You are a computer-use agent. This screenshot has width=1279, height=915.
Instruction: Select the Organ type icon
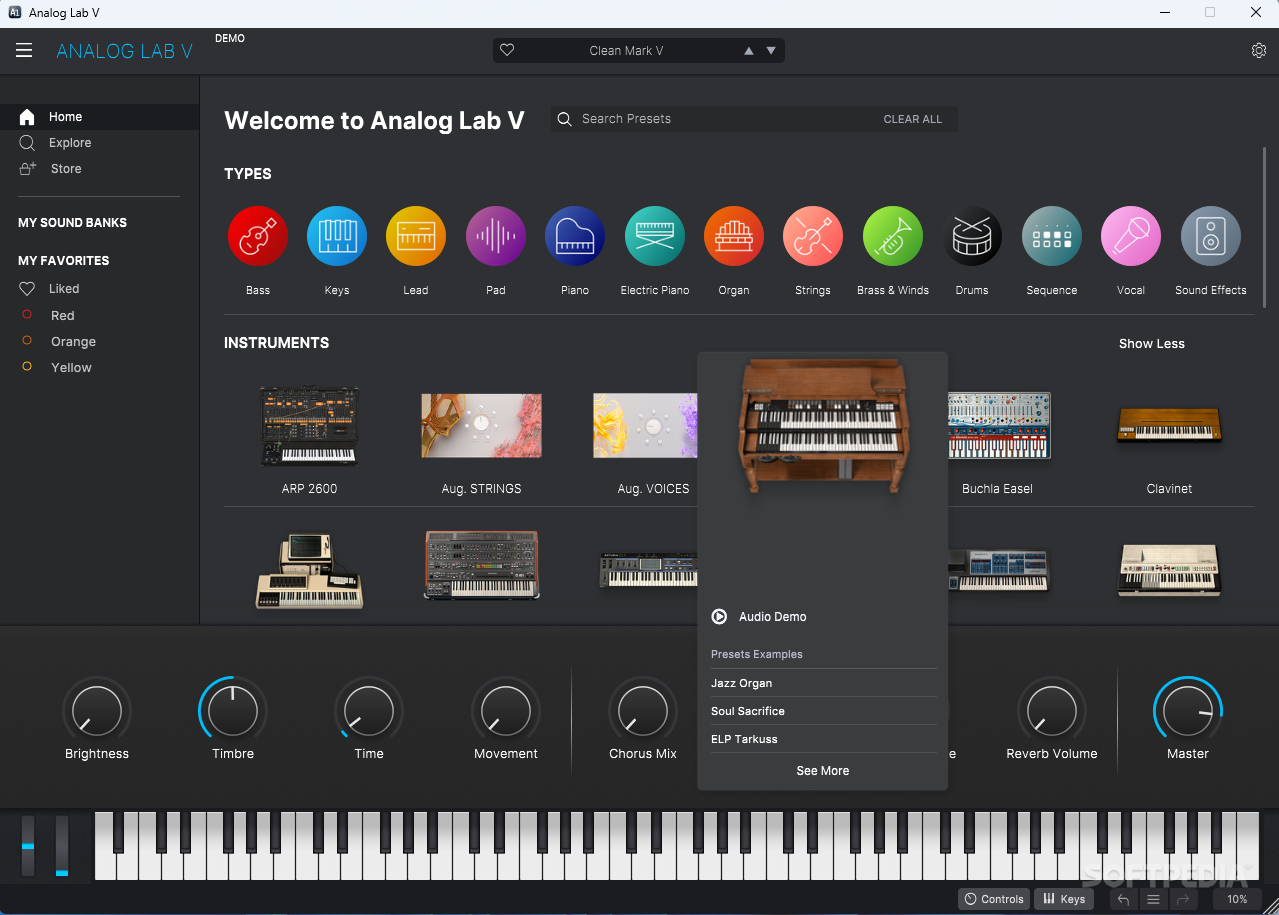[x=734, y=236]
